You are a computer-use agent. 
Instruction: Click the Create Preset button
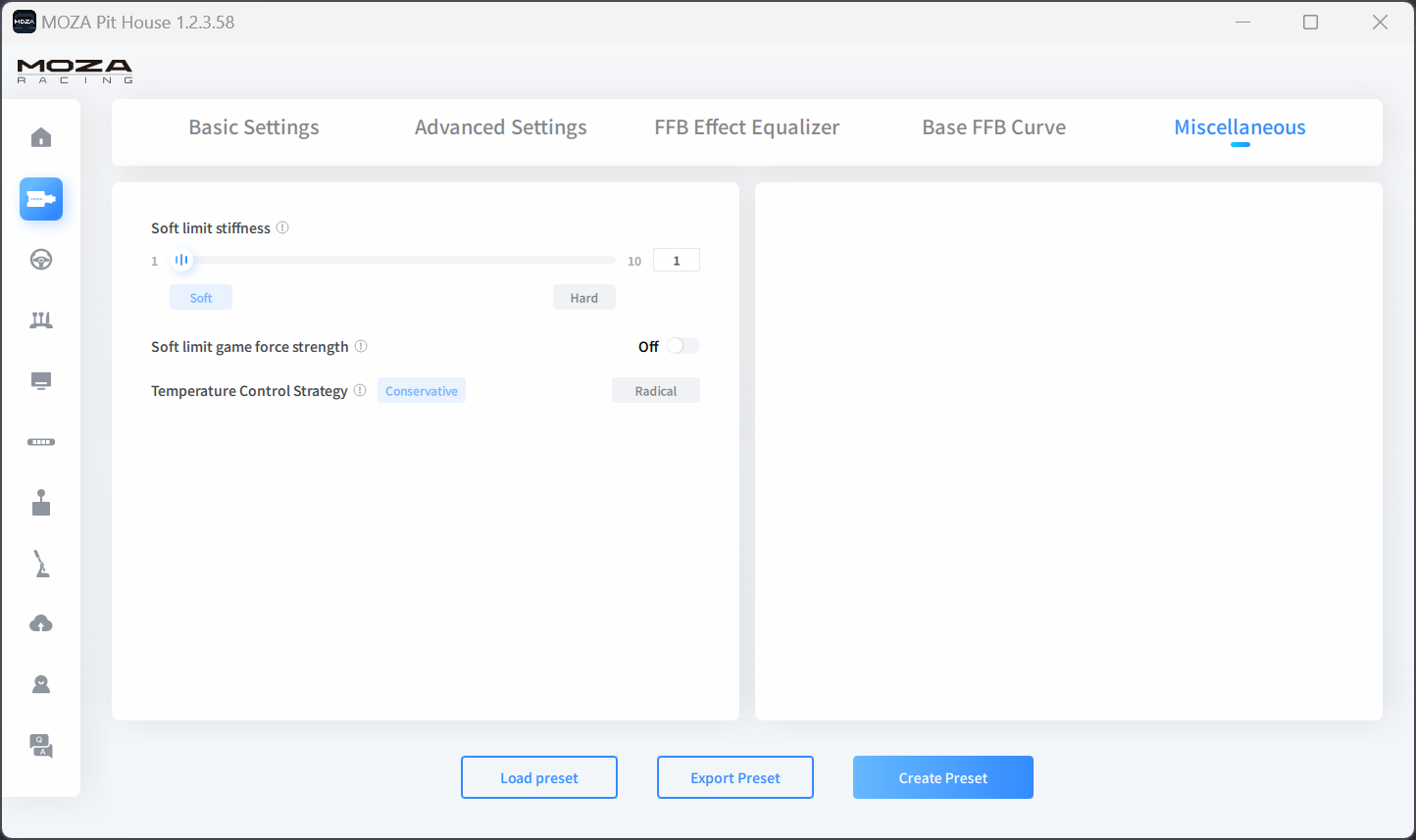(942, 777)
